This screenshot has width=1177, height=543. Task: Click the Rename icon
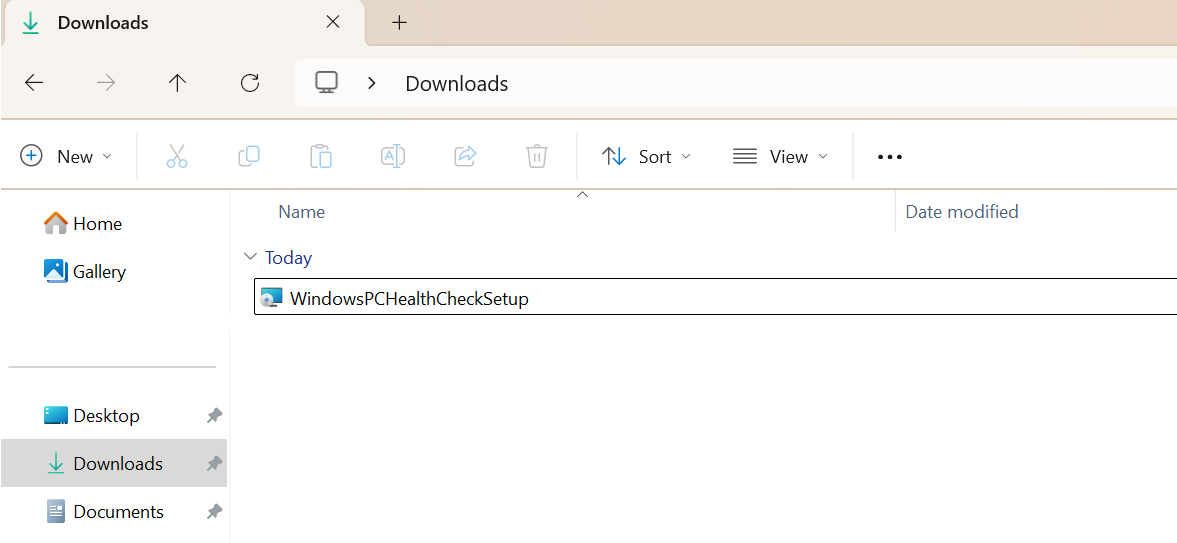coord(393,156)
